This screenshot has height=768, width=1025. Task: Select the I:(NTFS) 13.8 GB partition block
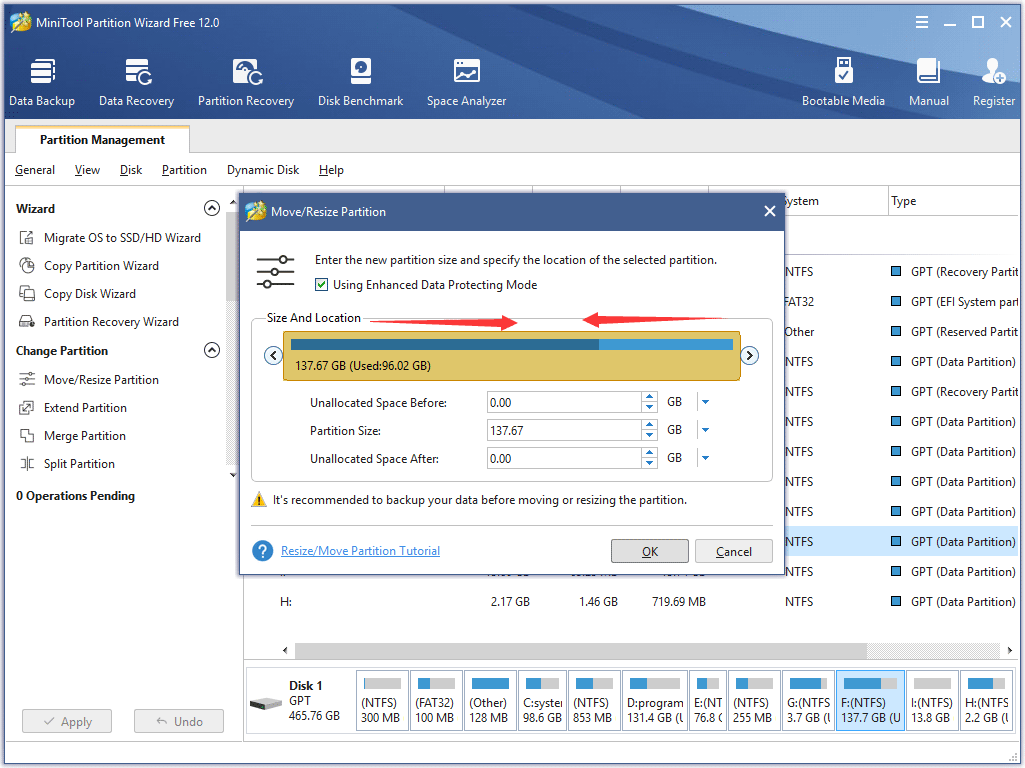point(932,701)
